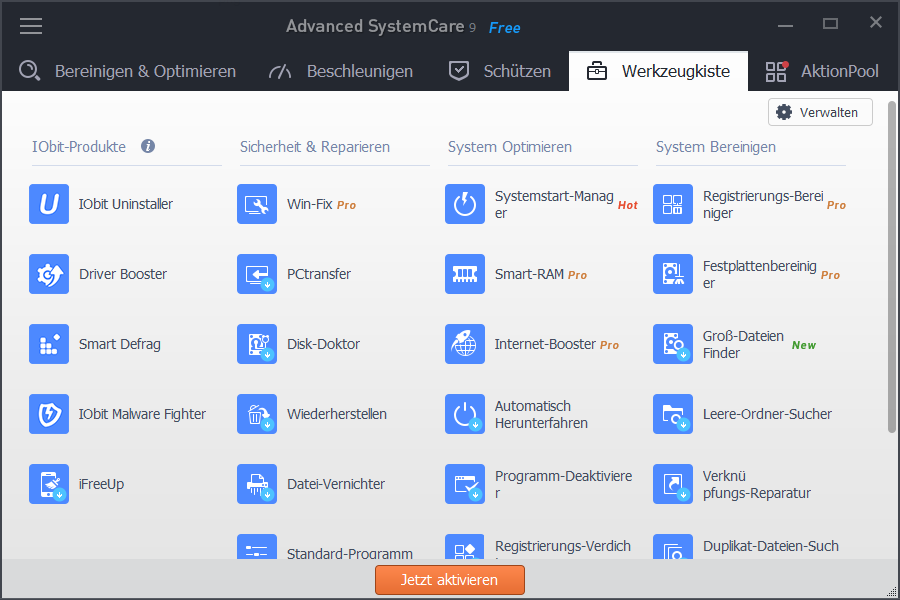
Task: Click the Smart-RAM memory icon
Action: [465, 274]
